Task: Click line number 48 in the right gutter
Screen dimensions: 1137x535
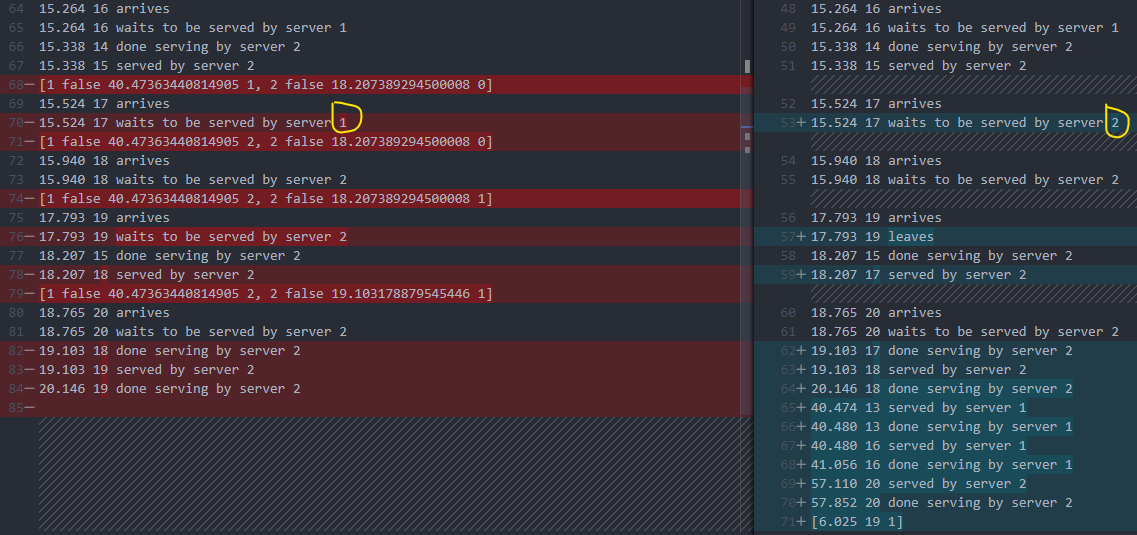Action: pos(787,9)
